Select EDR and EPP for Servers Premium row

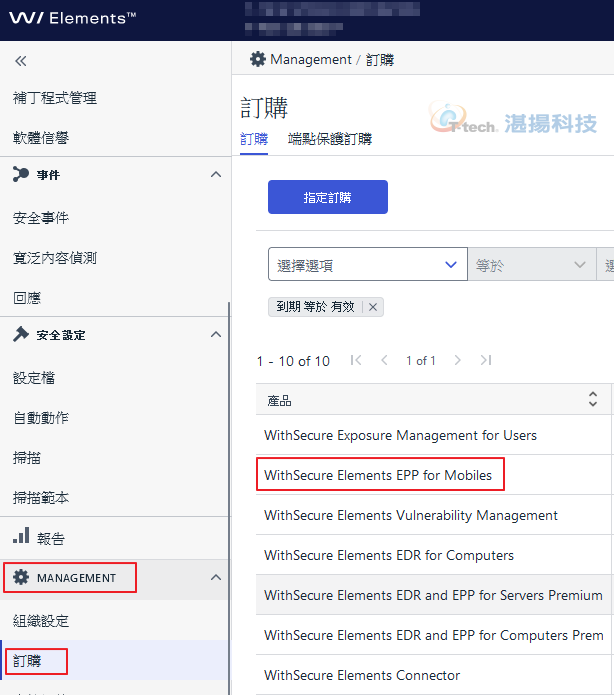click(x=433, y=594)
